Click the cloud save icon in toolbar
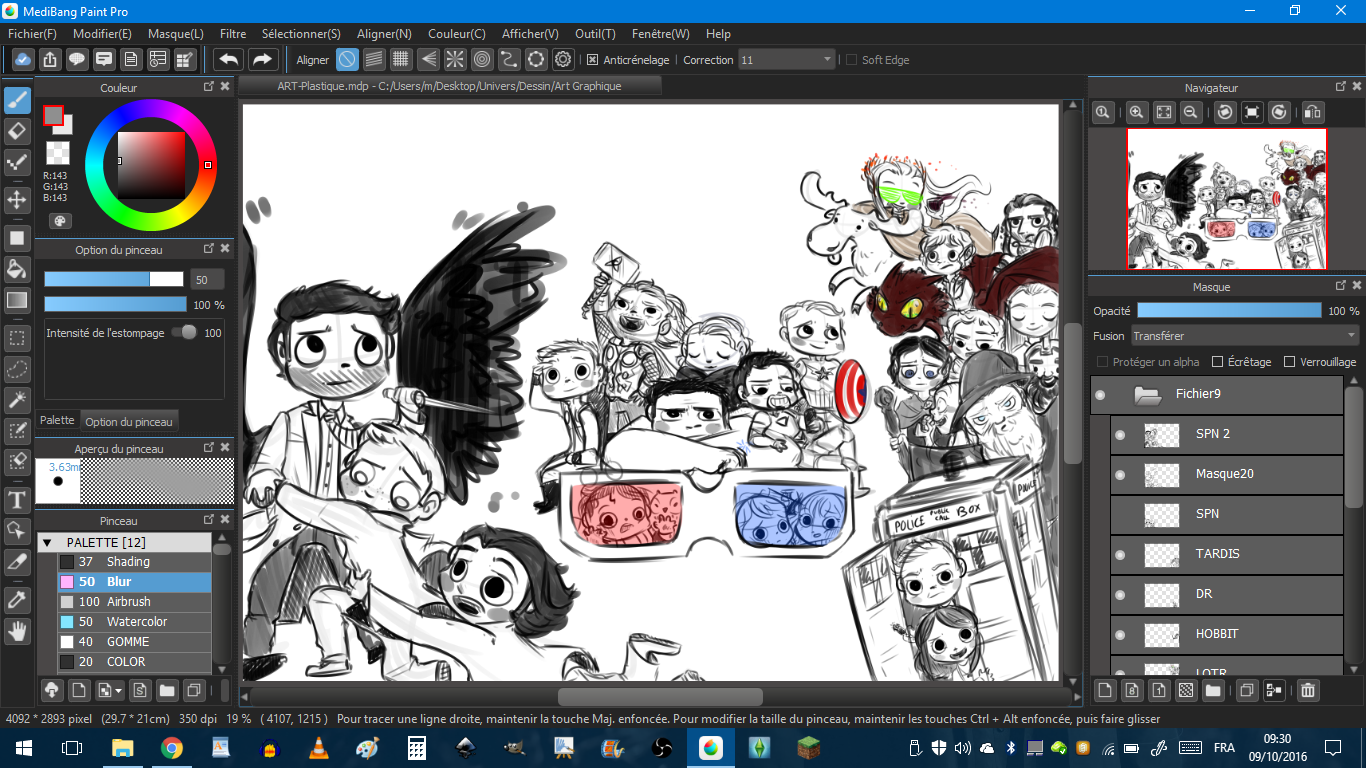The width and height of the screenshot is (1366, 768). [23, 60]
